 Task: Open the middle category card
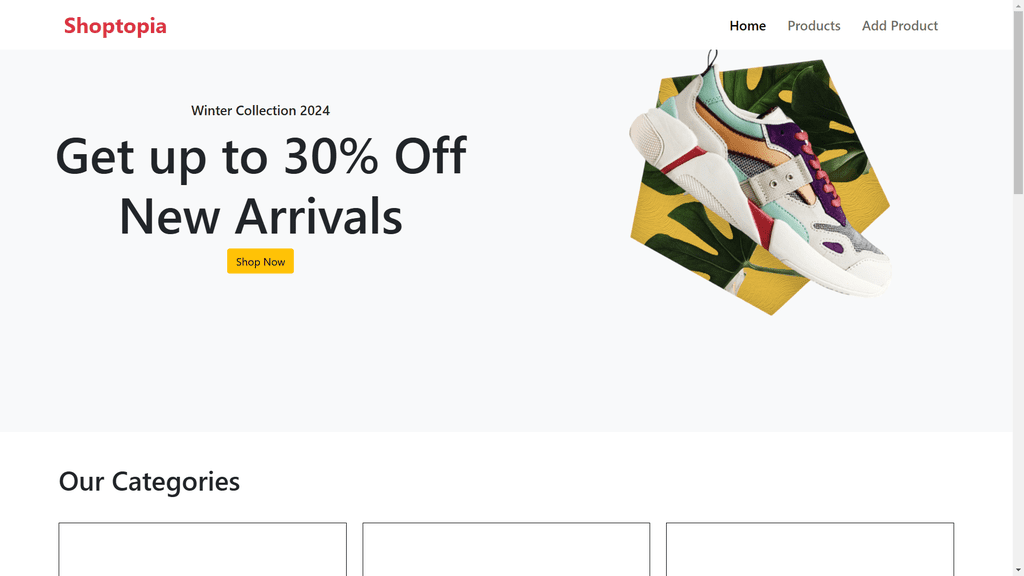[506, 549]
